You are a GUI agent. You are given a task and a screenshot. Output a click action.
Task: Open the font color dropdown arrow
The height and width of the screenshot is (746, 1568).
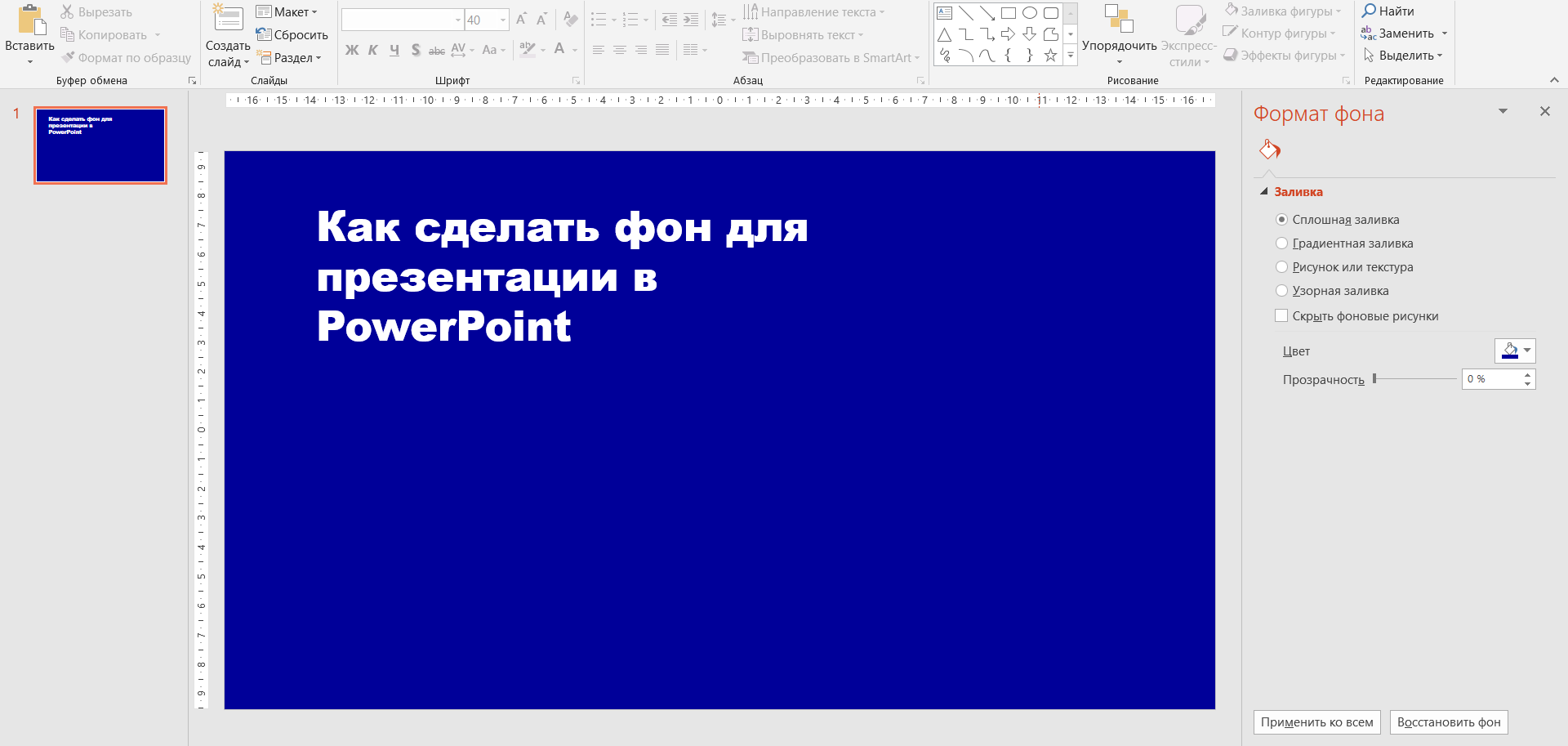coord(575,50)
